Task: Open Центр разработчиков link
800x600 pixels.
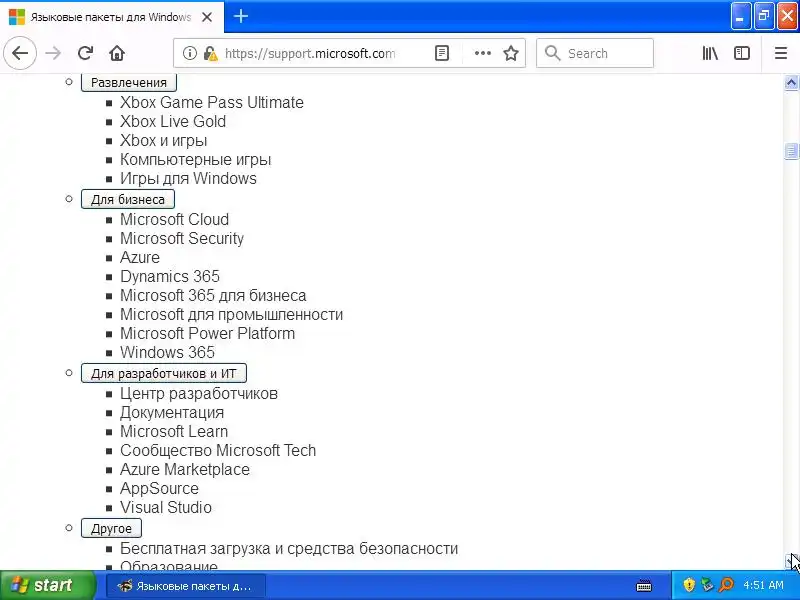Action: [x=199, y=393]
